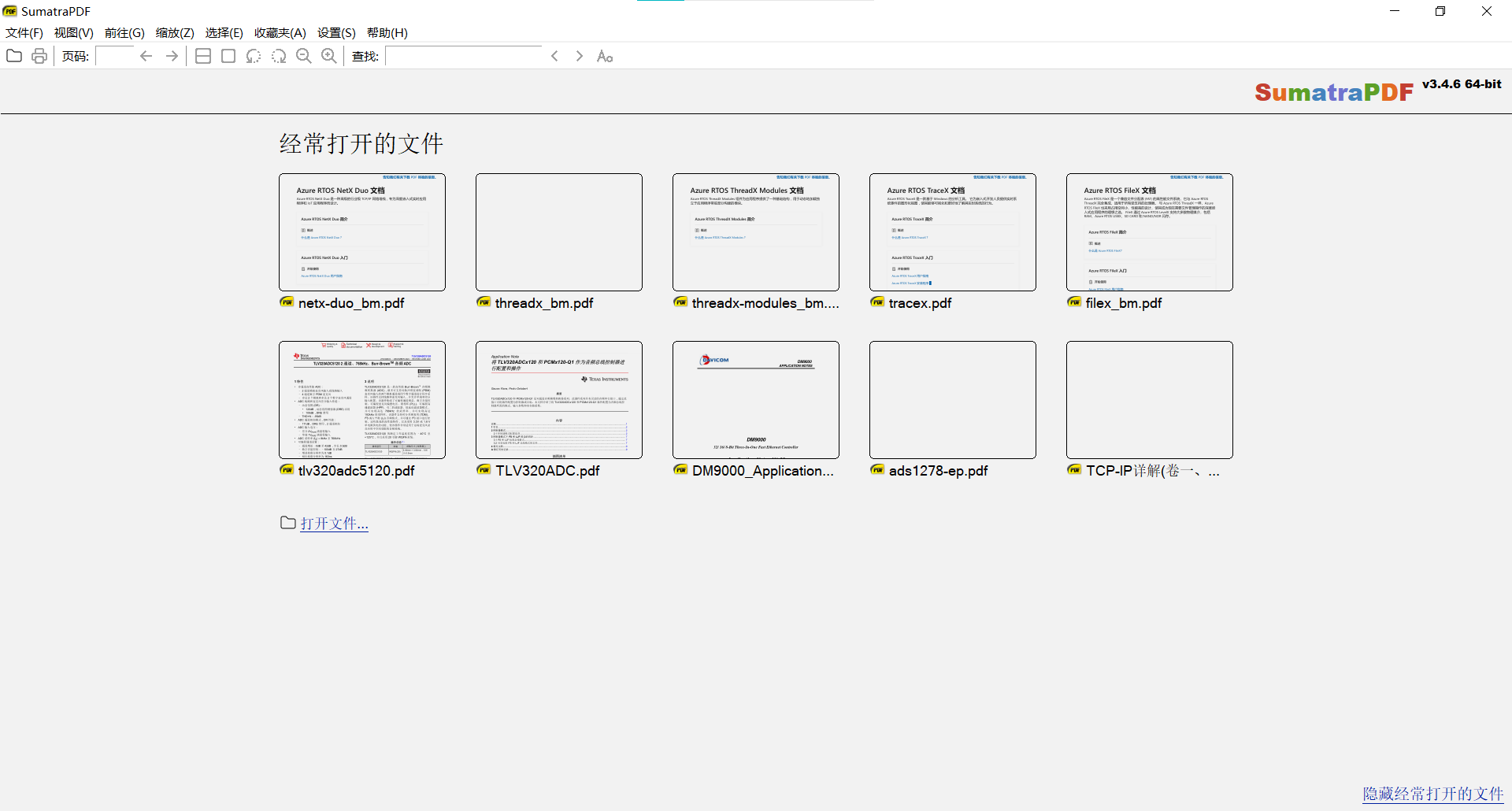Open the ThreadX Modules document thumbnail
The width and height of the screenshot is (1512, 811).
tap(756, 232)
